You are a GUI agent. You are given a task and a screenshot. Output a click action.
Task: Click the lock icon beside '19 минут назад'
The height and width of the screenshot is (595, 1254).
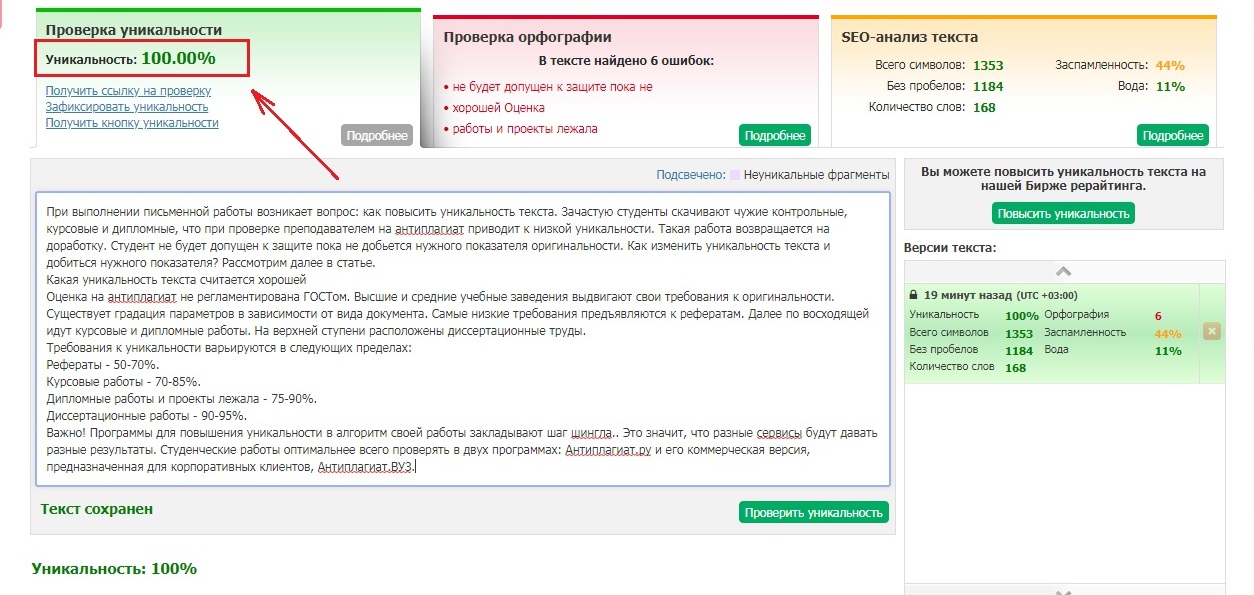pos(914,296)
